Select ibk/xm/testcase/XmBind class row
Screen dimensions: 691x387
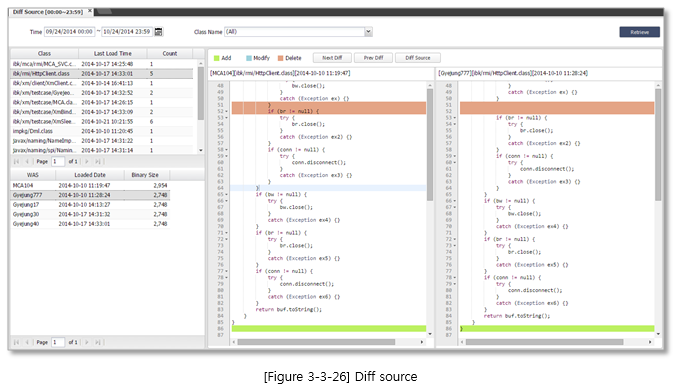click(x=102, y=112)
